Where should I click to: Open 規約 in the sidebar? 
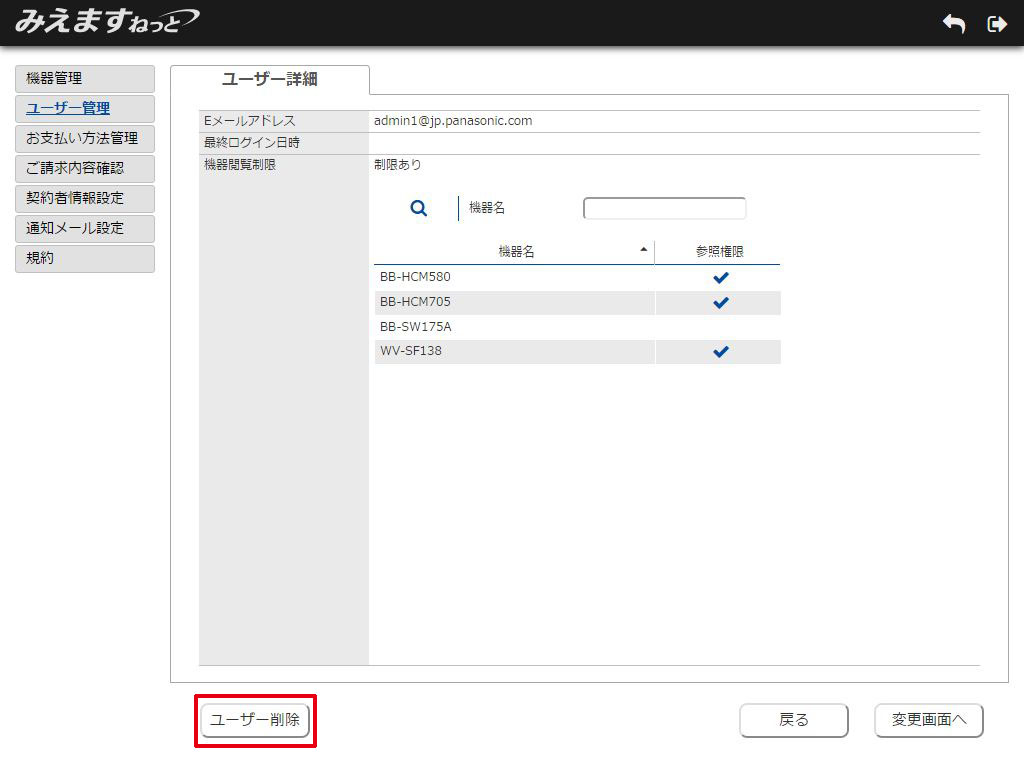pos(85,258)
